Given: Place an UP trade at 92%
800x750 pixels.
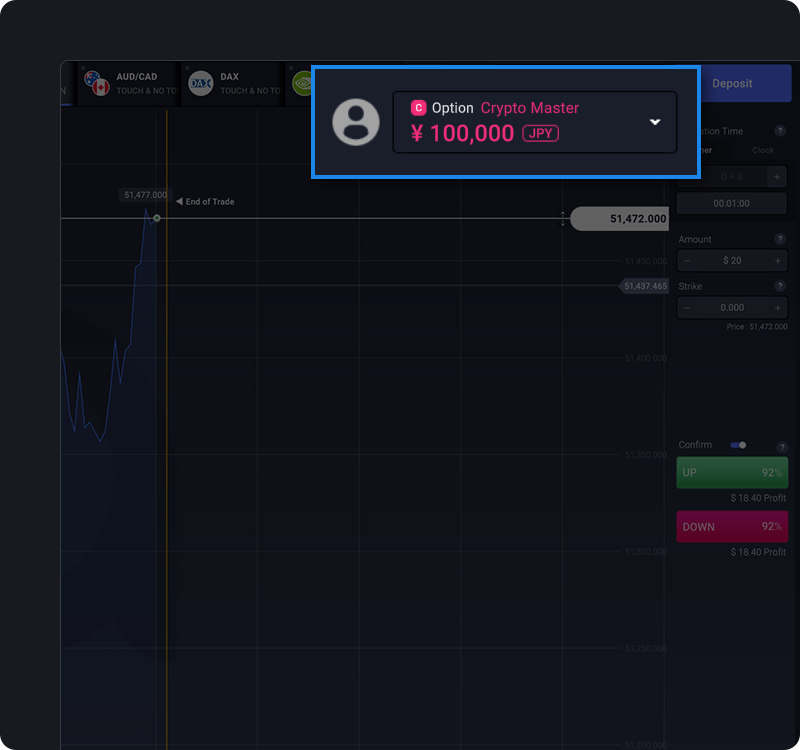Looking at the screenshot, I should click(x=732, y=472).
